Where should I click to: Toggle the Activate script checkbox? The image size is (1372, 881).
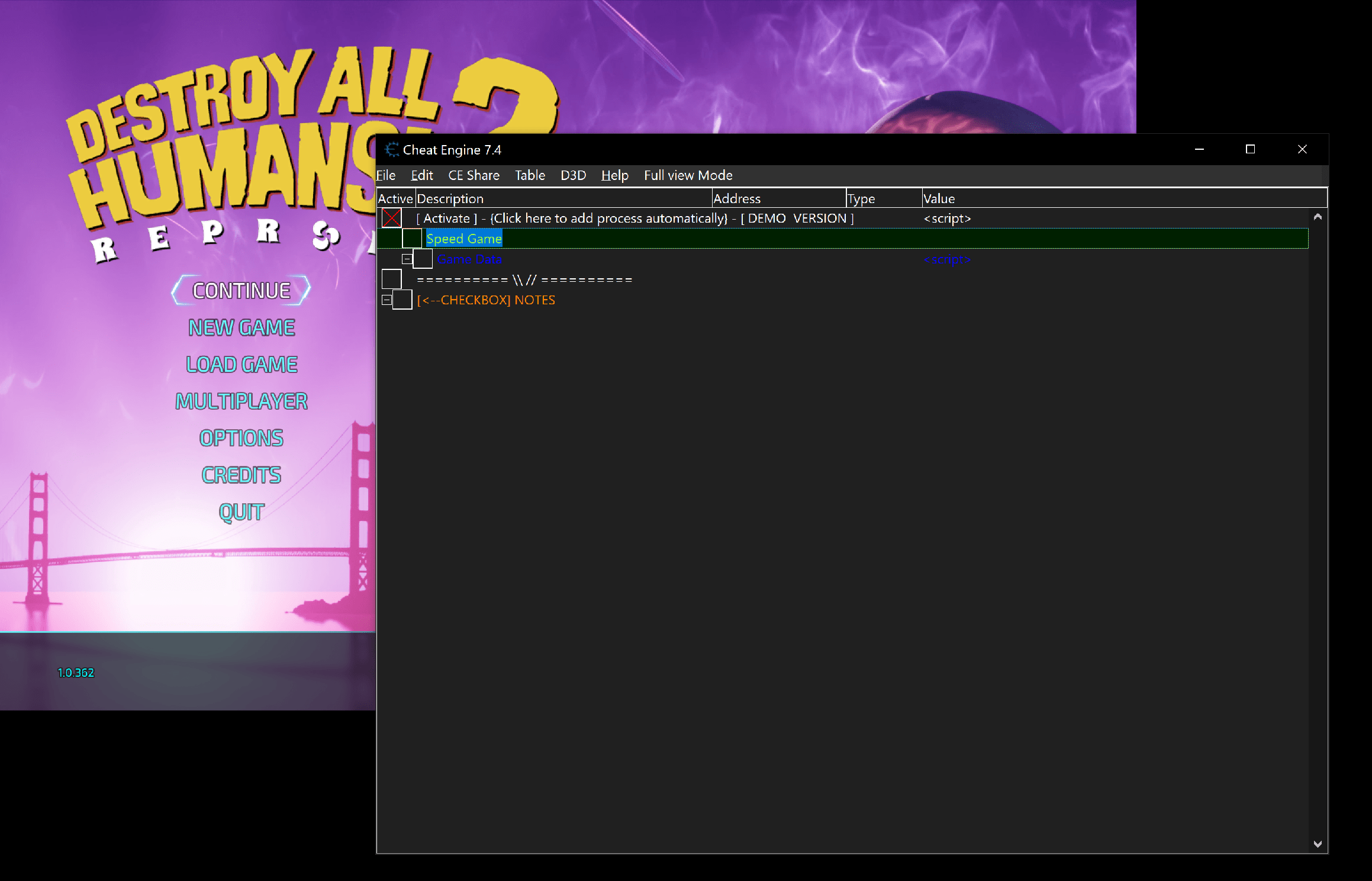[x=392, y=218]
